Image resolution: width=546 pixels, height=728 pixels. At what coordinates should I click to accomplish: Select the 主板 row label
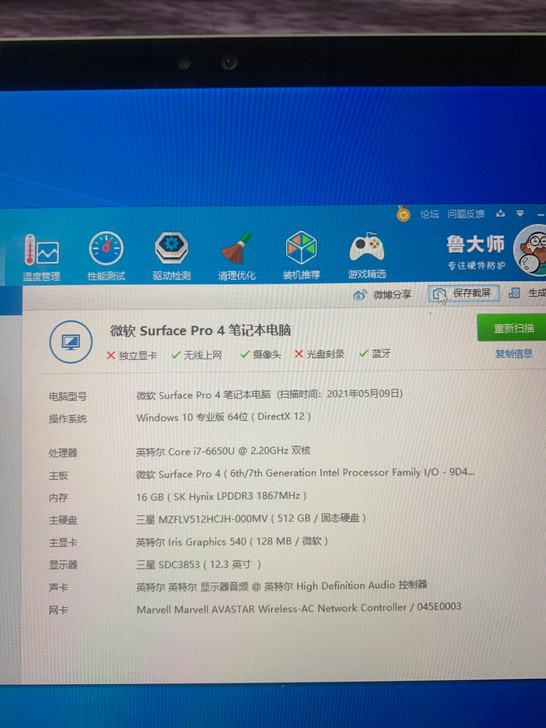pyautogui.click(x=58, y=475)
